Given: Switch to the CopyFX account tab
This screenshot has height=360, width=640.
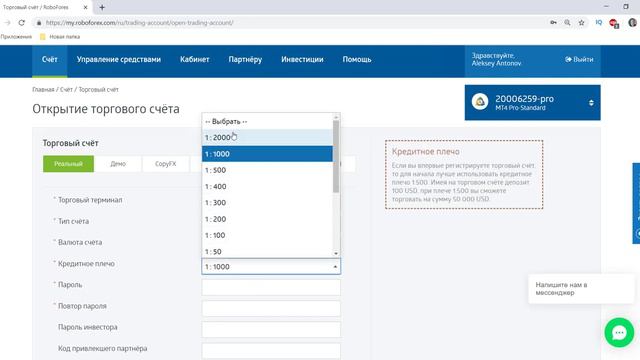Looking at the screenshot, I should (x=165, y=164).
